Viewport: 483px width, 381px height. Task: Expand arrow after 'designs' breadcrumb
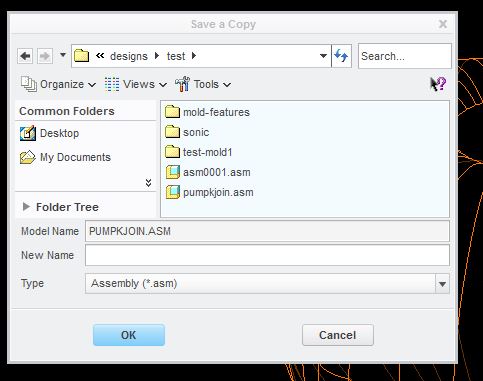click(157, 56)
